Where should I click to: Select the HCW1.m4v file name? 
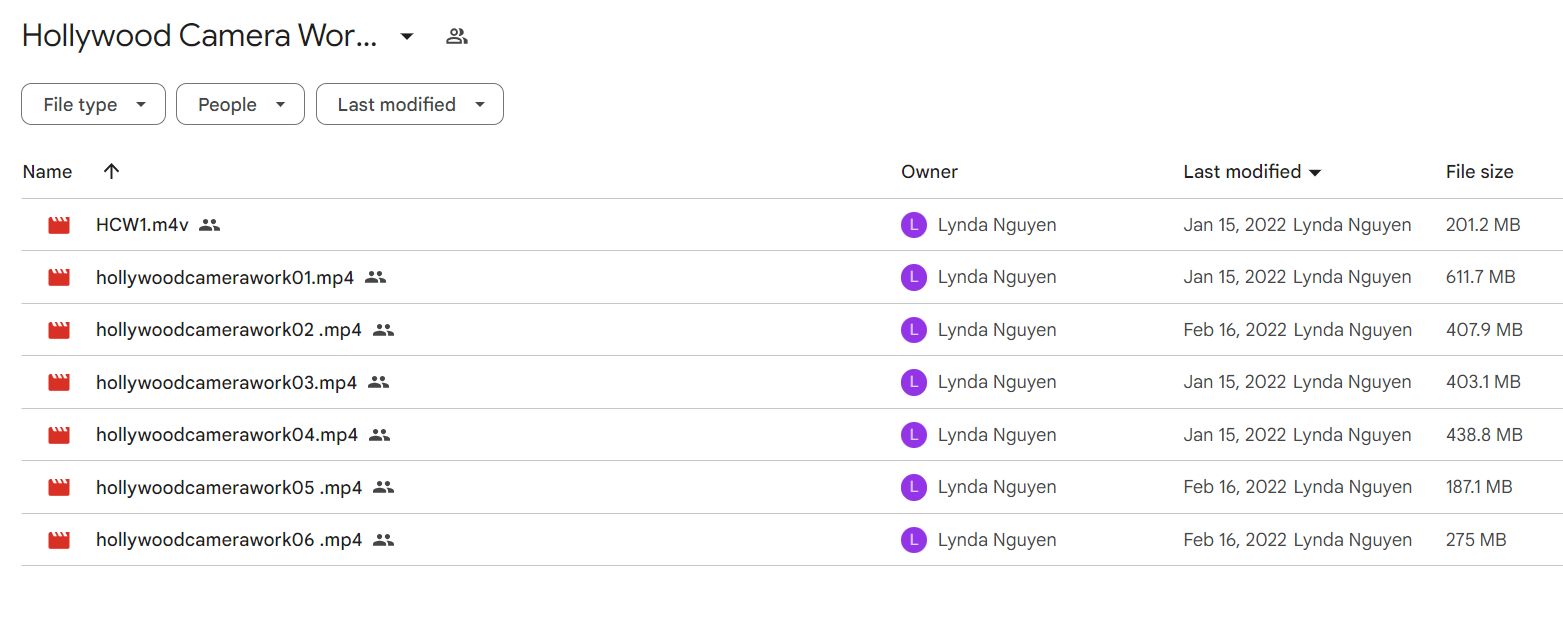tap(142, 225)
